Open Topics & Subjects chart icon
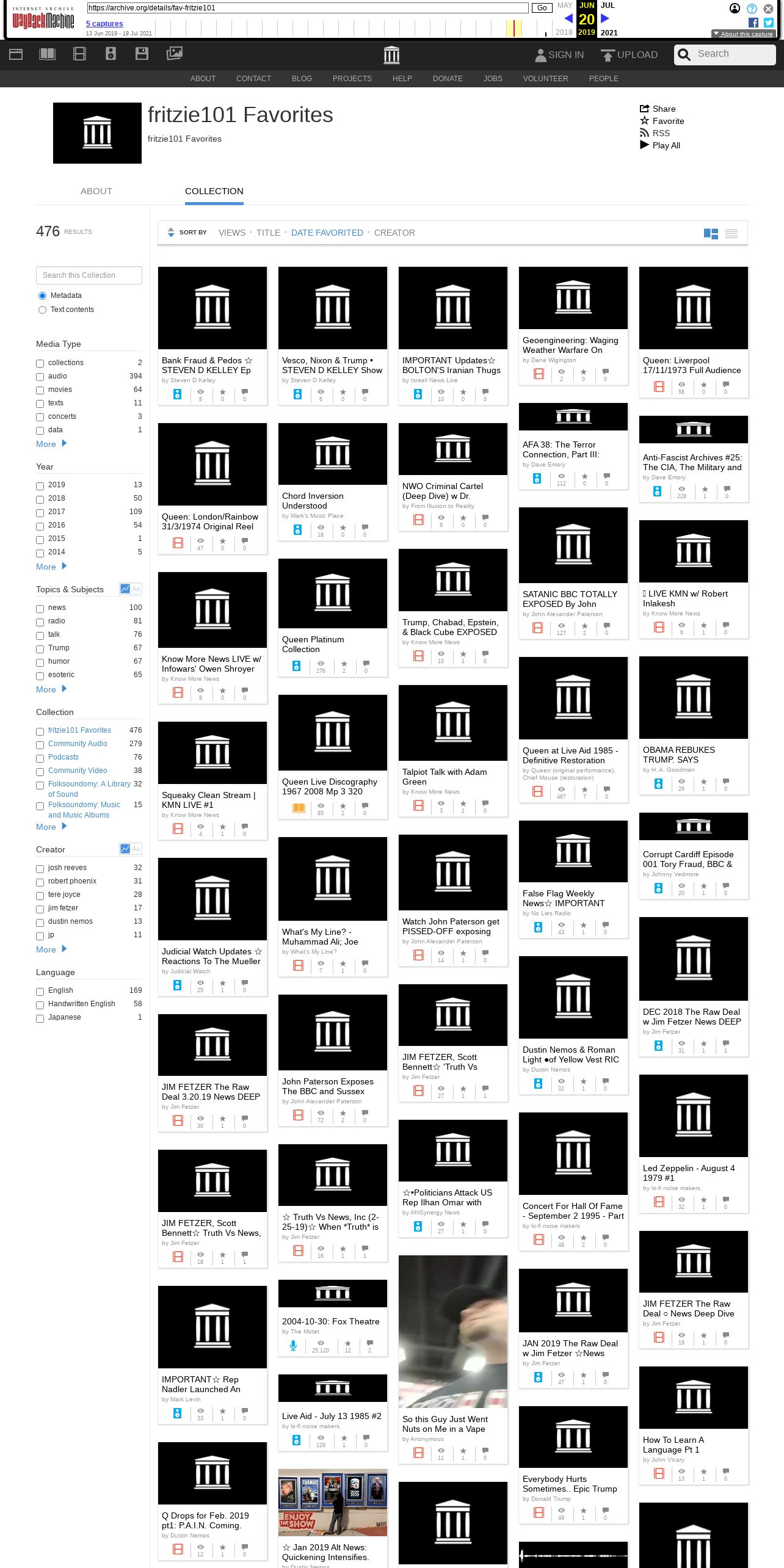Screen dimensions: 784x1568 tap(125, 589)
